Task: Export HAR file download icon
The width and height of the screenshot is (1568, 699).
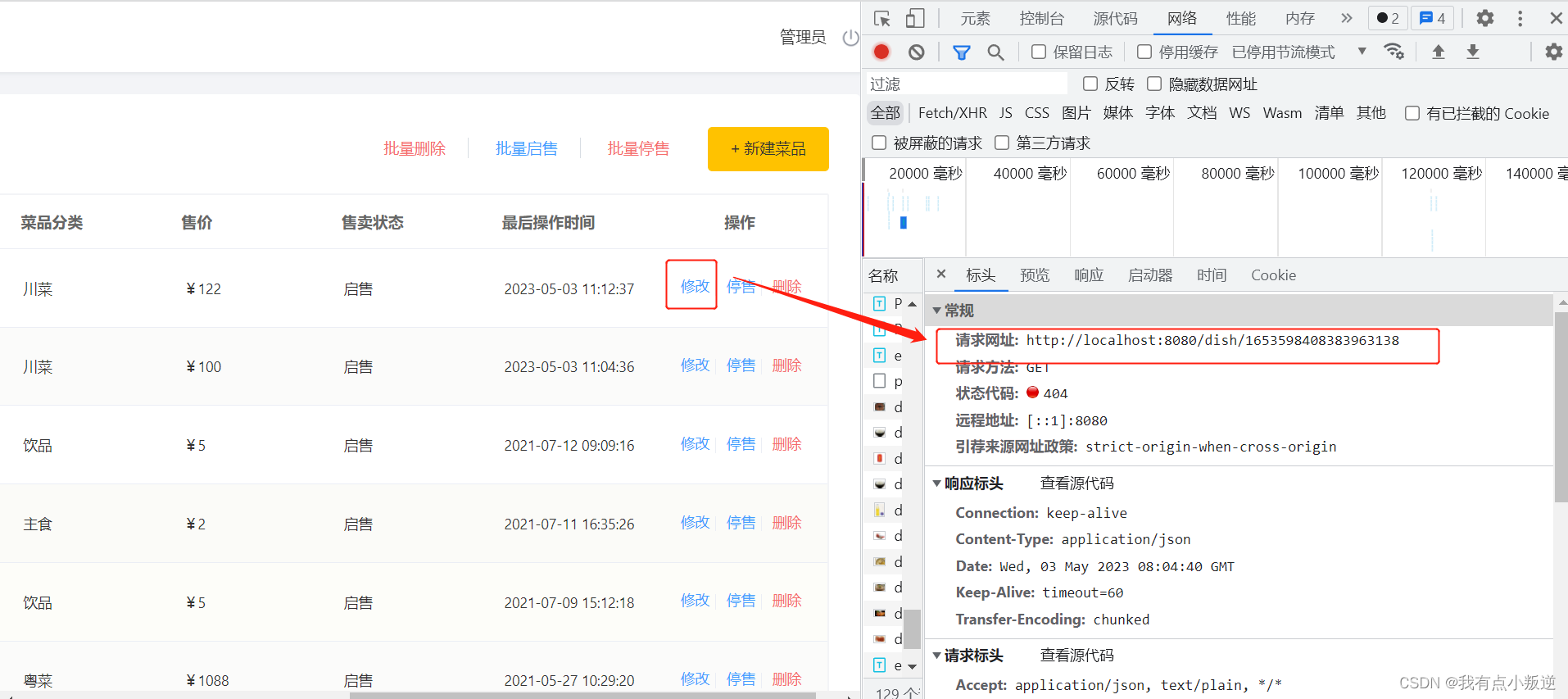Action: 1473,52
